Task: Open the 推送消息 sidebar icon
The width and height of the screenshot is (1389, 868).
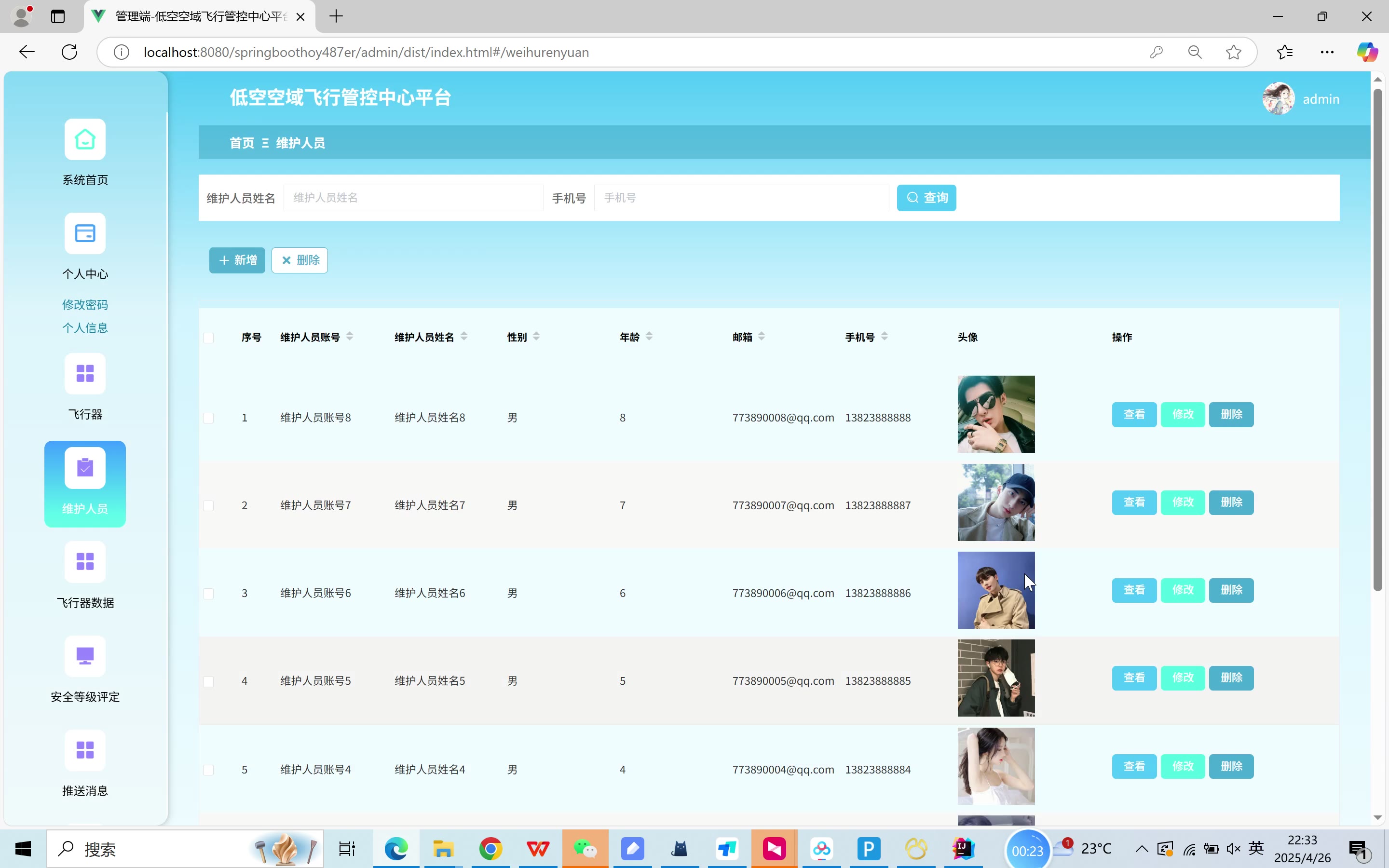Action: (x=85, y=750)
